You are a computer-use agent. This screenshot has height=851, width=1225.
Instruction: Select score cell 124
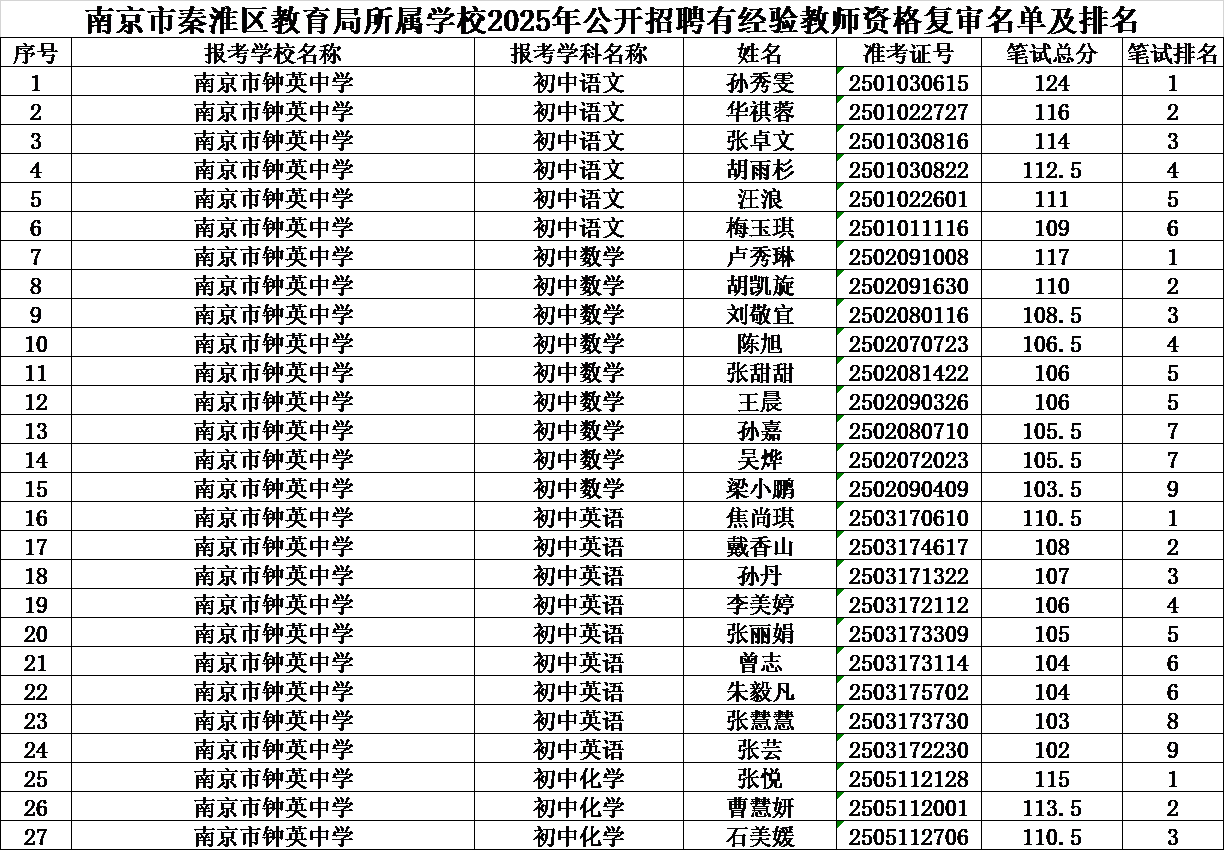[1052, 83]
